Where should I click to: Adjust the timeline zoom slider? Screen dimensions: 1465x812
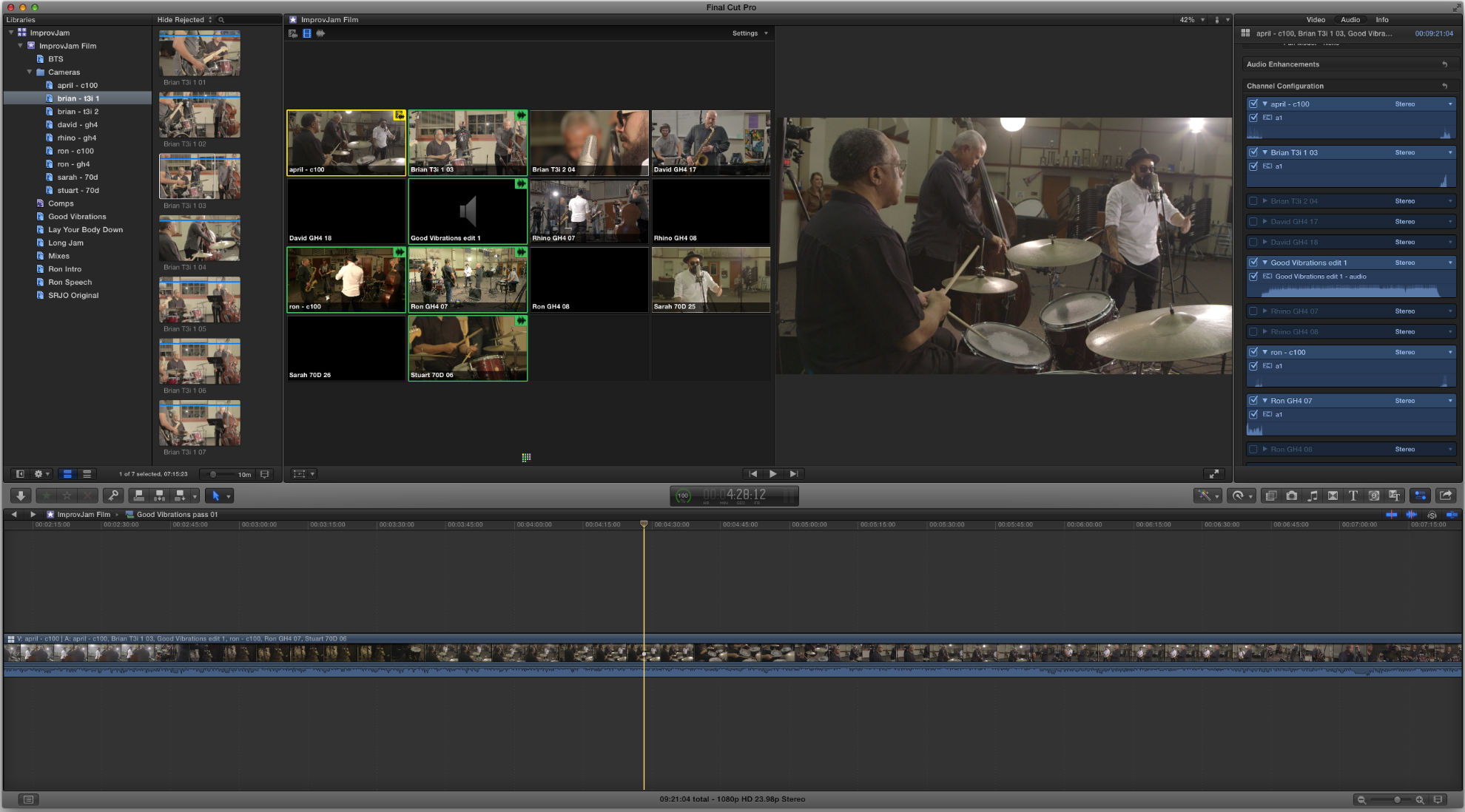pyautogui.click(x=1396, y=799)
